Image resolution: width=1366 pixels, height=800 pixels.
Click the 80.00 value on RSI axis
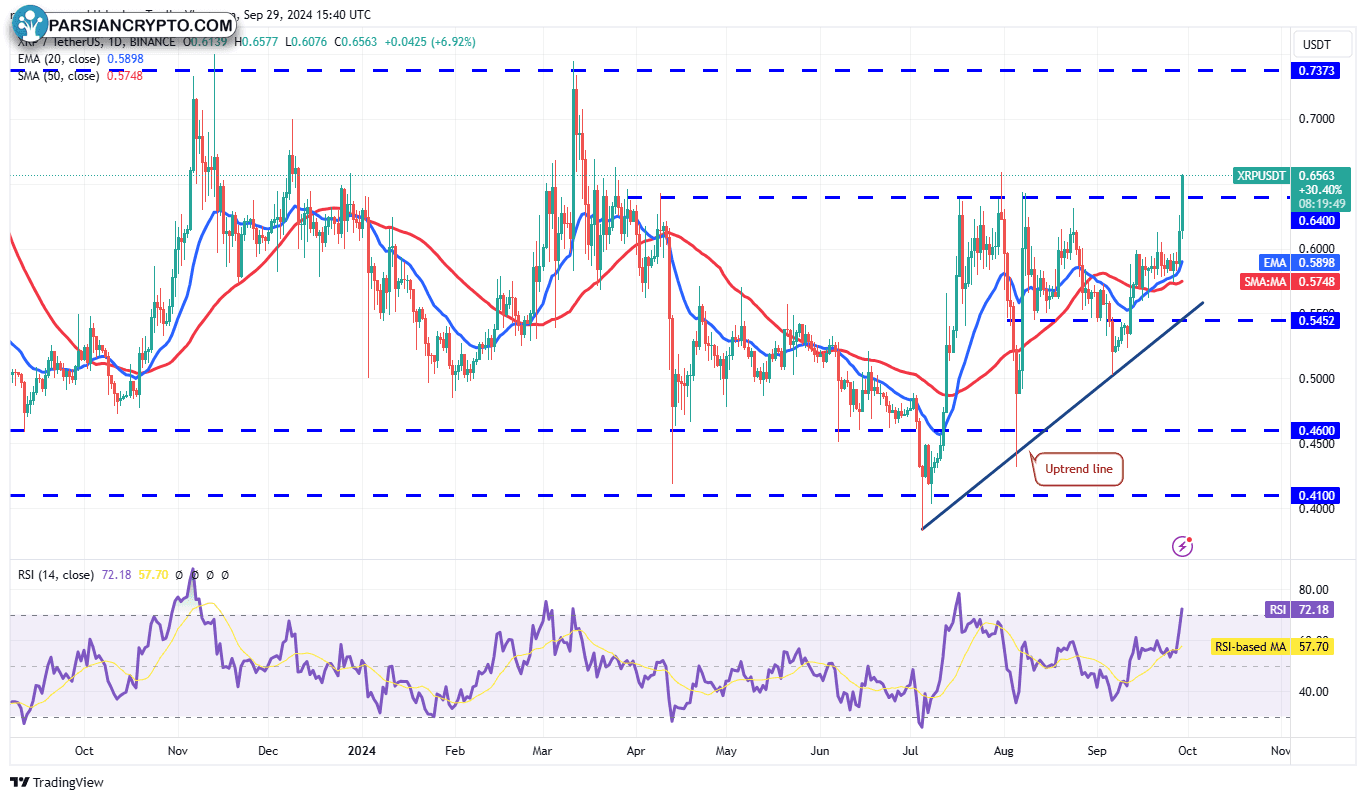1314,589
